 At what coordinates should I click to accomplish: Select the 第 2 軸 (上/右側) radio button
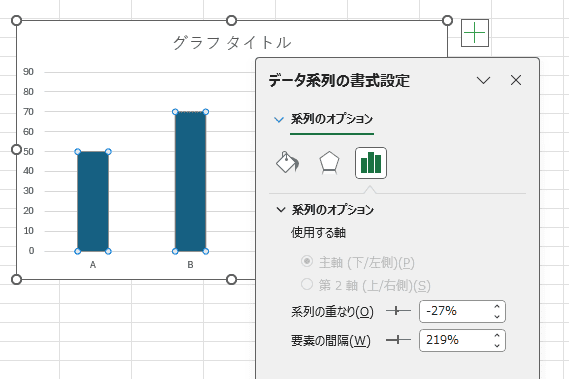(307, 284)
